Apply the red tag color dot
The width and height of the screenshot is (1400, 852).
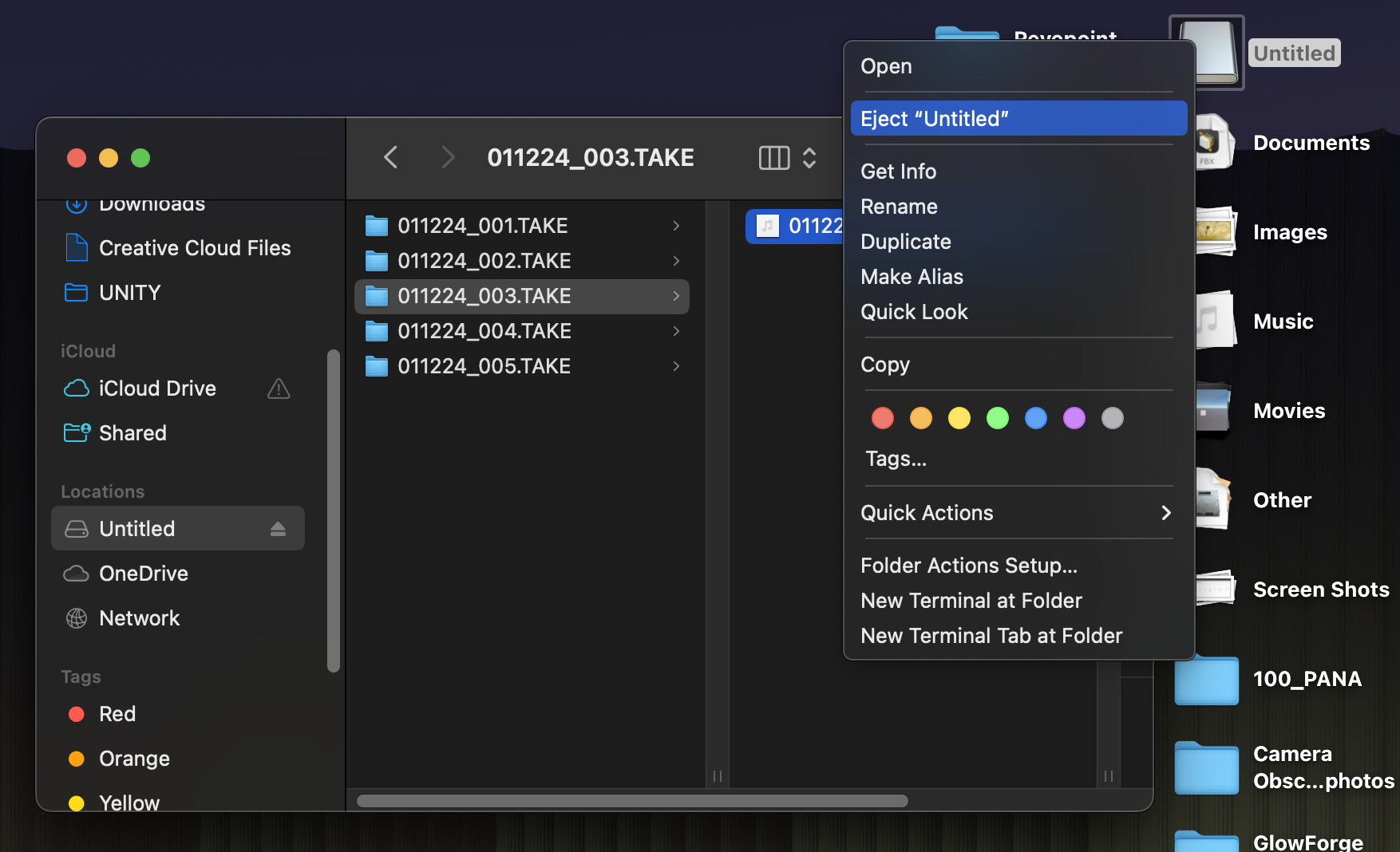(883, 418)
